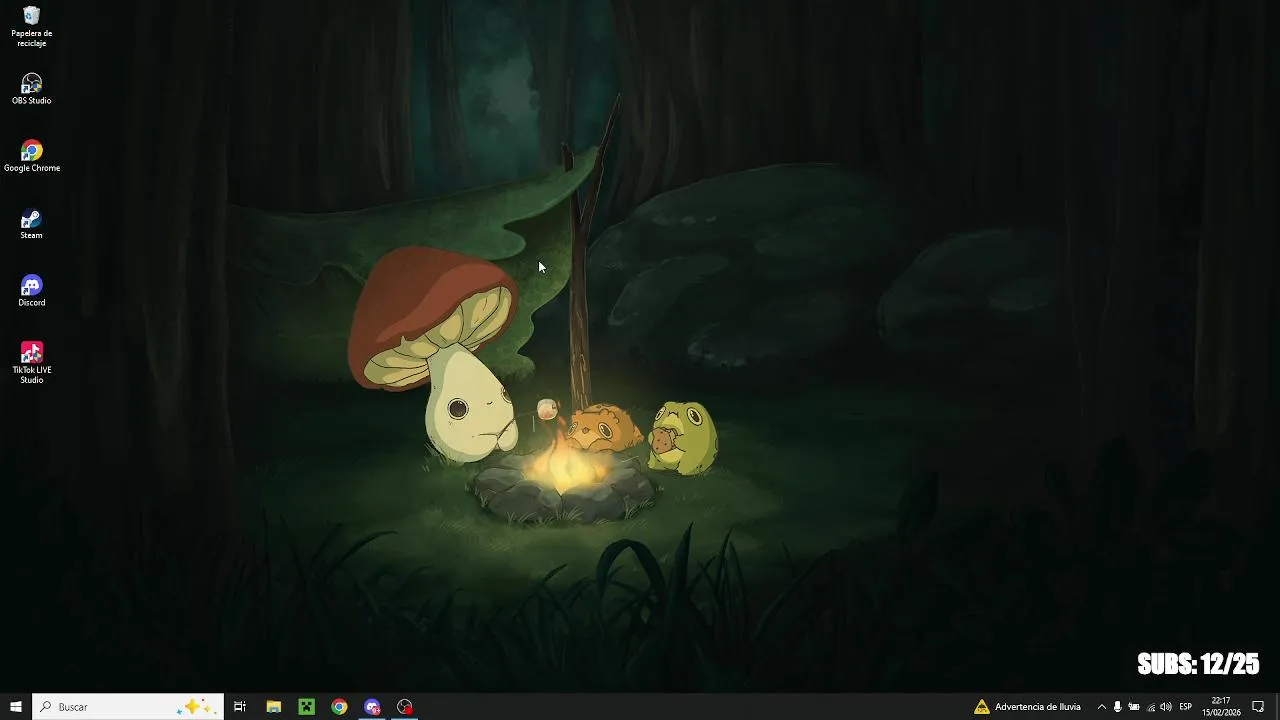The height and width of the screenshot is (720, 1280).
Task: Click the Buscar search box in taskbar
Action: point(127,706)
